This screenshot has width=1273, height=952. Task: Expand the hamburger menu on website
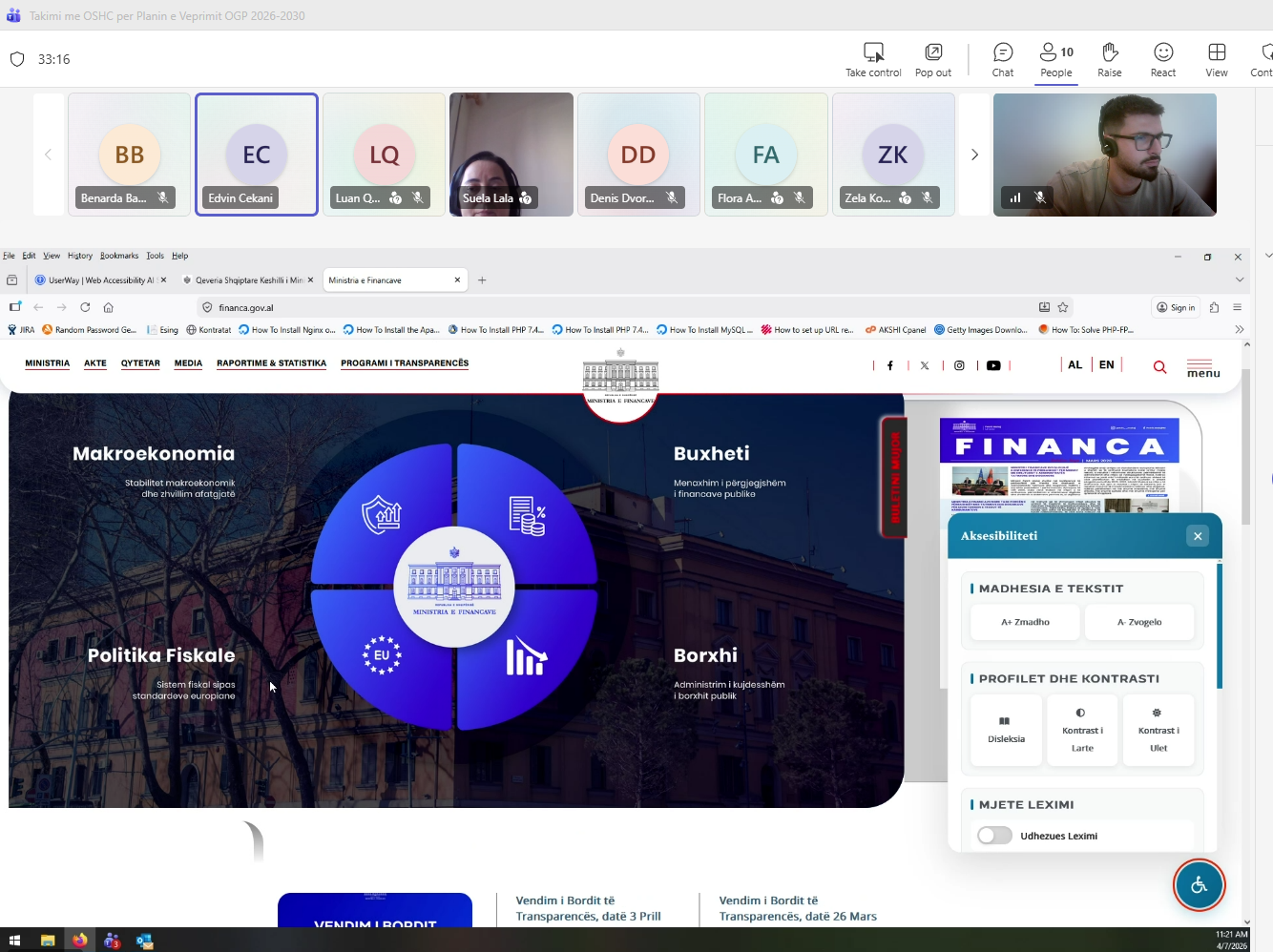(x=1202, y=367)
